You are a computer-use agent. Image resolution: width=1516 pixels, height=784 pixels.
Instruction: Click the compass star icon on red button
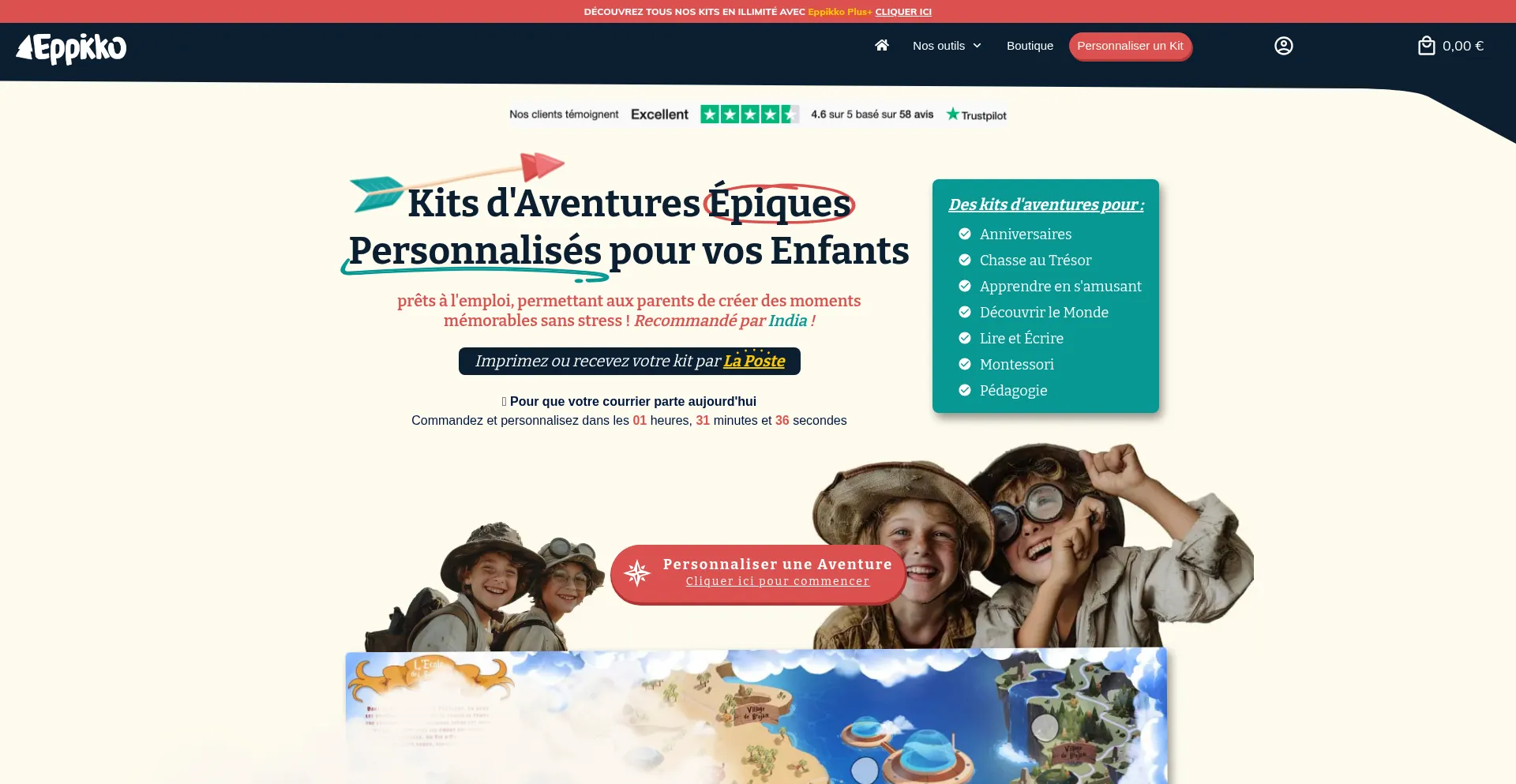click(x=636, y=572)
